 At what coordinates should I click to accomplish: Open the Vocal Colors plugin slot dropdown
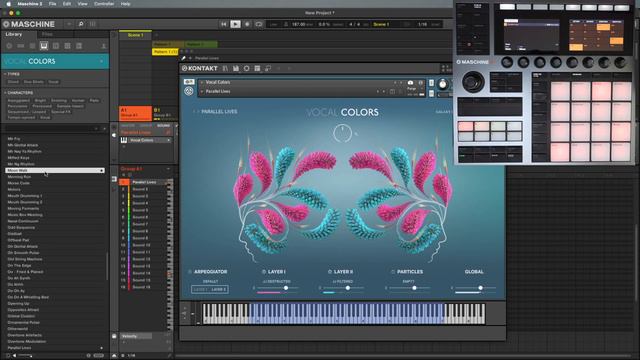point(169,140)
